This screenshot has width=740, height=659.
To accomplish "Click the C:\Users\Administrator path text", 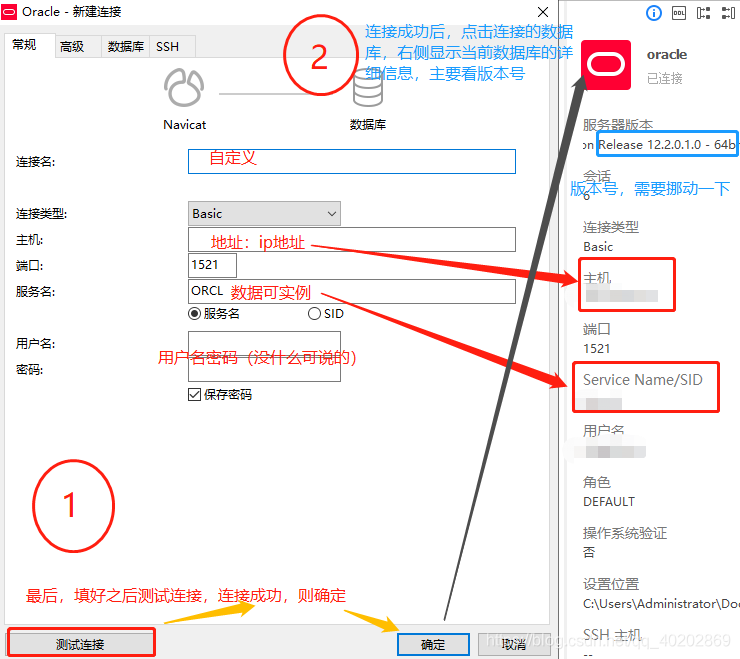I will (x=661, y=603).
